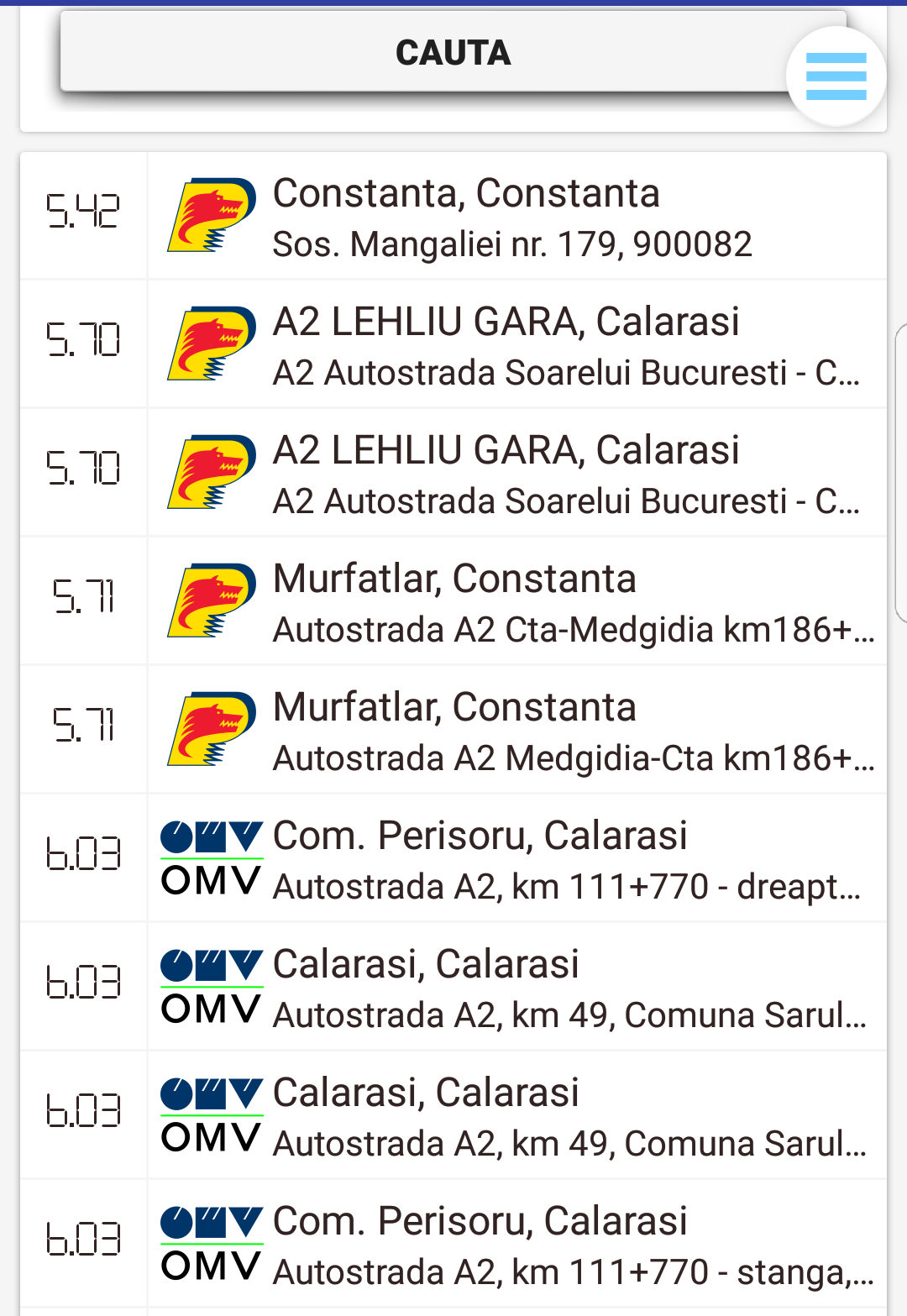Viewport: 907px width, 1316px height.
Task: Tap Petrom logo for Constanta Sos. Mangaliei
Action: pyautogui.click(x=212, y=215)
